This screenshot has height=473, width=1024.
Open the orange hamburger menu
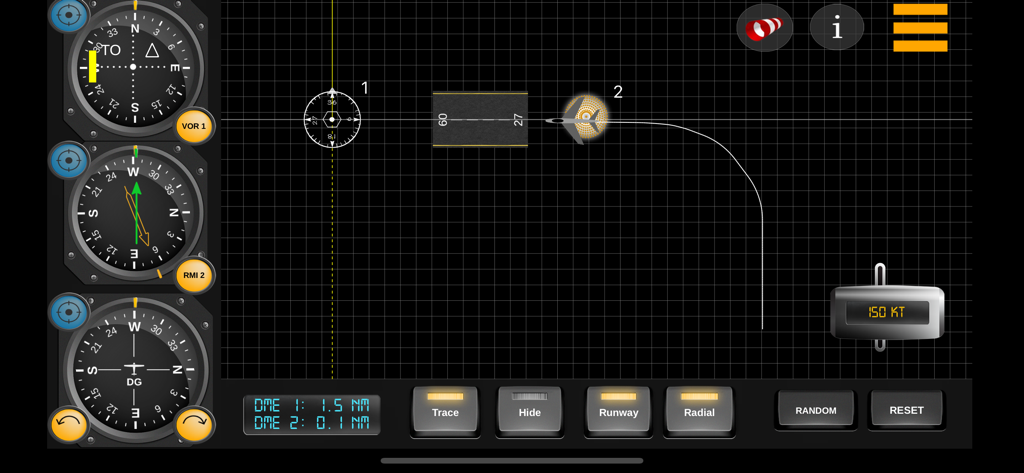pyautogui.click(x=920, y=28)
